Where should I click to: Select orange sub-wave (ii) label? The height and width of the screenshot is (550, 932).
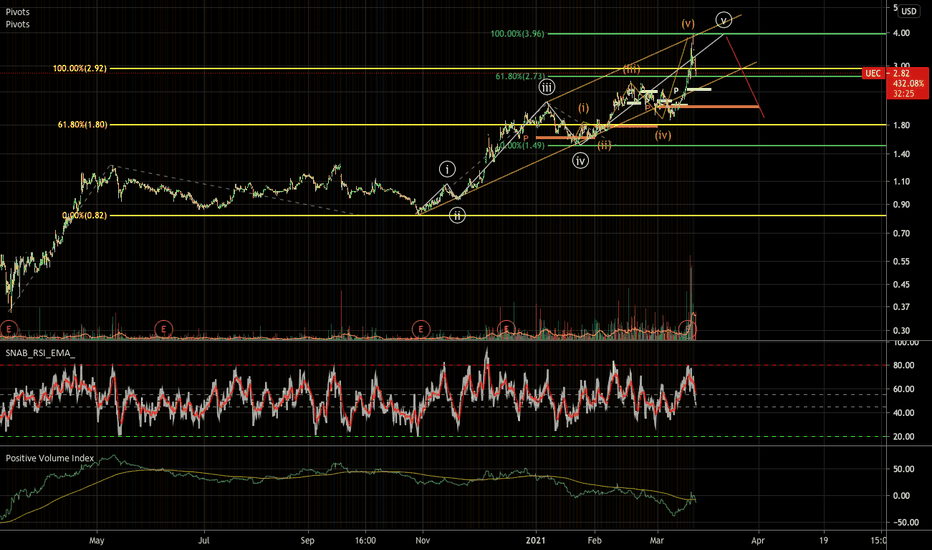604,145
